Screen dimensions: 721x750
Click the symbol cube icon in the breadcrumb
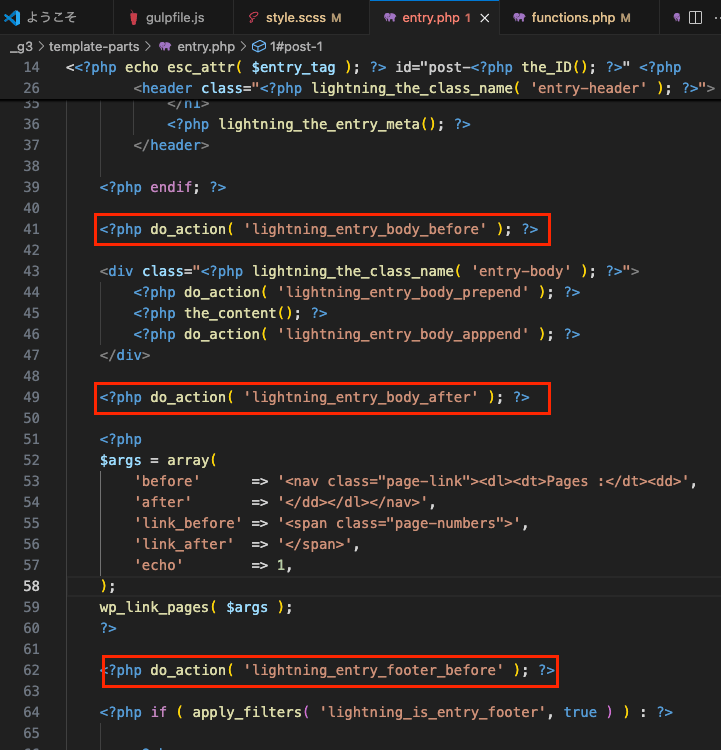(258, 46)
